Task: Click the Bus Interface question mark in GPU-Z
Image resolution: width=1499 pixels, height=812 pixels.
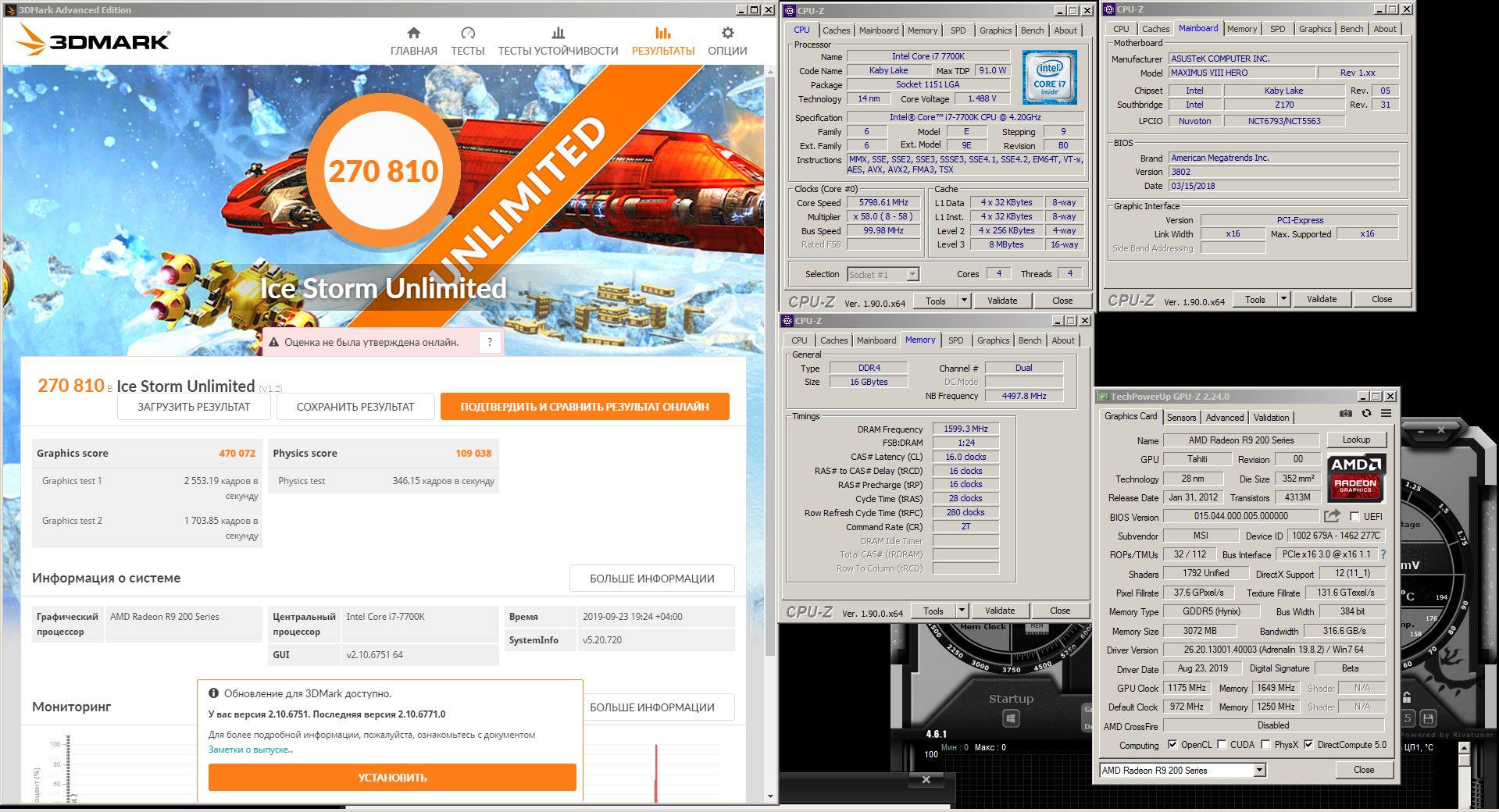Action: point(1383,554)
